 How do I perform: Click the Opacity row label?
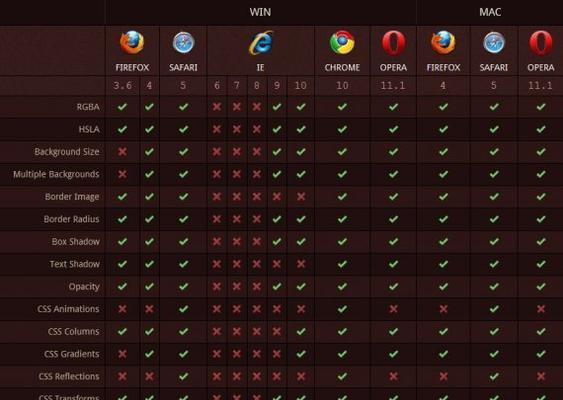point(84,287)
